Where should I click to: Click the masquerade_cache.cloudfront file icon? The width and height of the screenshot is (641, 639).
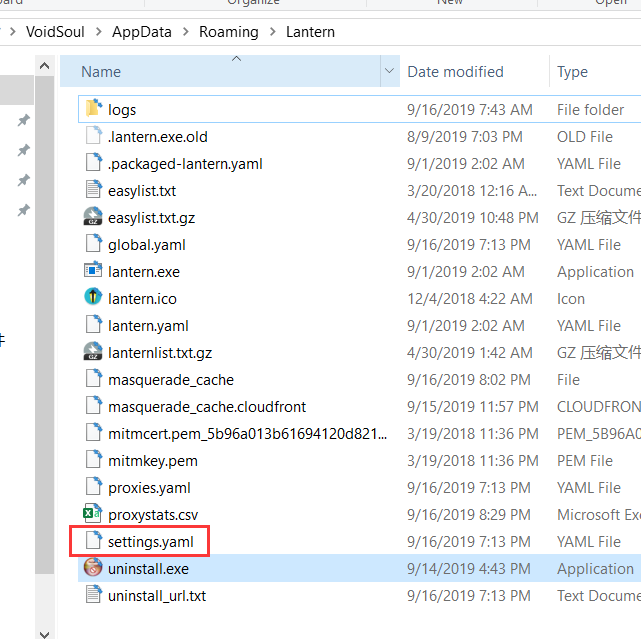click(94, 406)
